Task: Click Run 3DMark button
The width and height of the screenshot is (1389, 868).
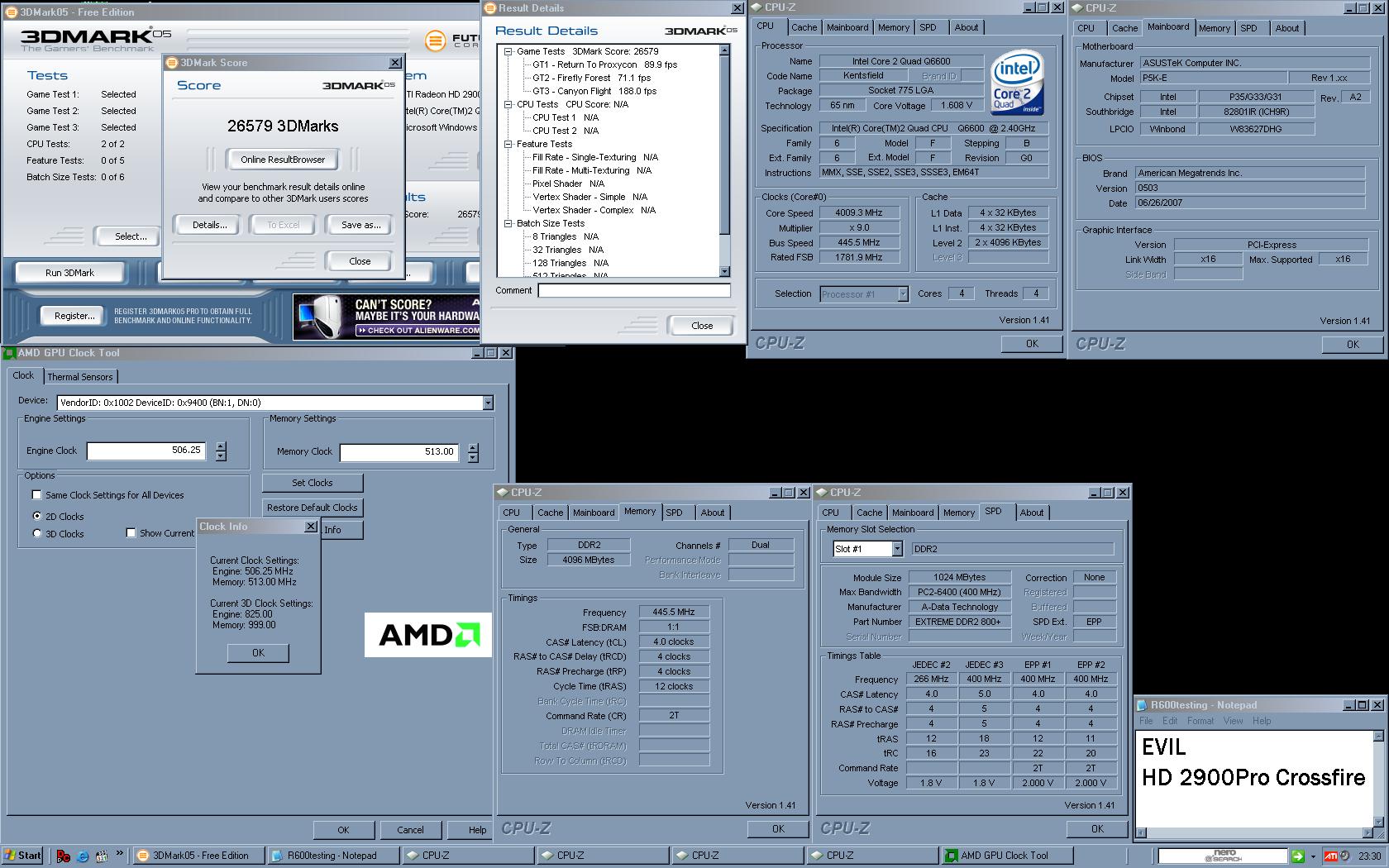Action: [x=69, y=273]
